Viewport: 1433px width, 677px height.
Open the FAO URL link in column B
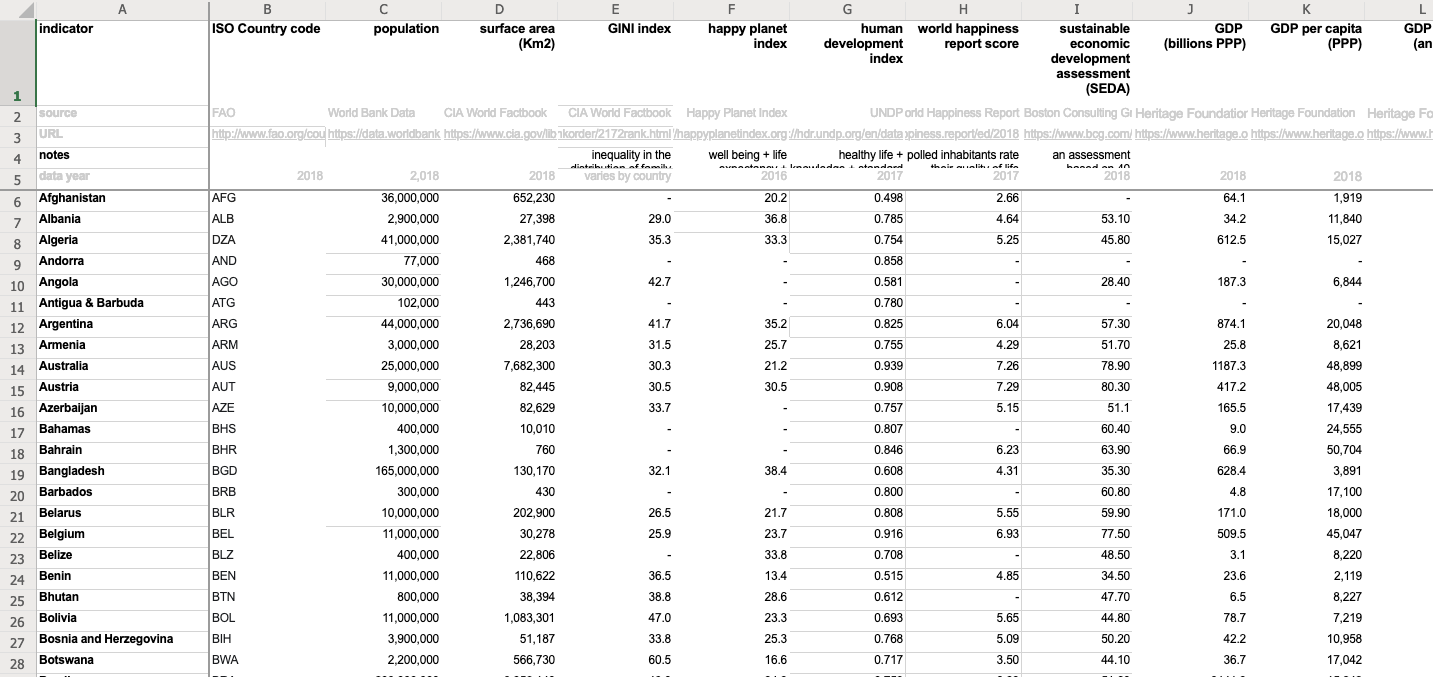[268, 134]
